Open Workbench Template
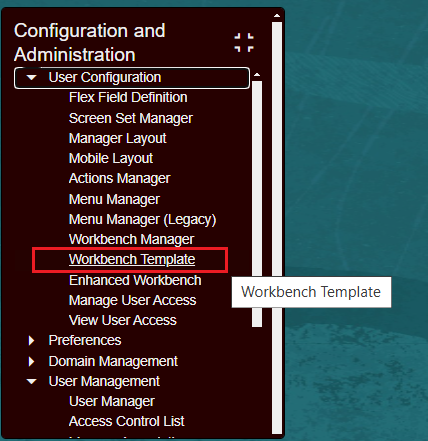The height and width of the screenshot is (441, 428). coord(132,259)
